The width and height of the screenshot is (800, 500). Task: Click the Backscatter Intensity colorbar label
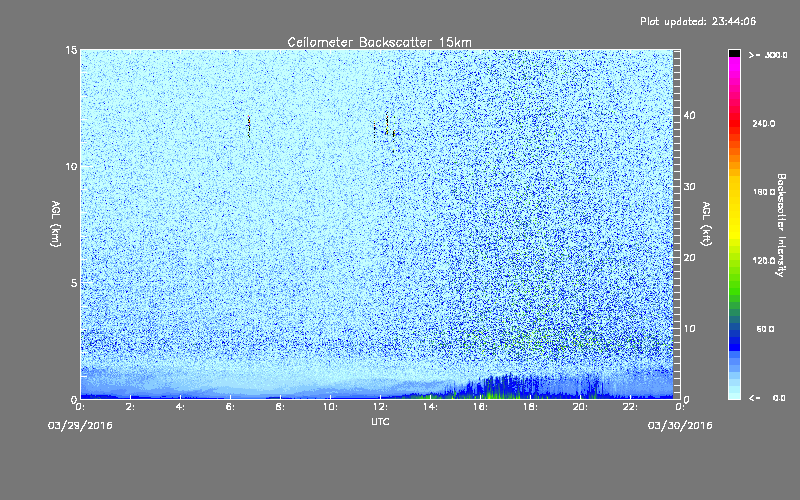click(x=781, y=225)
